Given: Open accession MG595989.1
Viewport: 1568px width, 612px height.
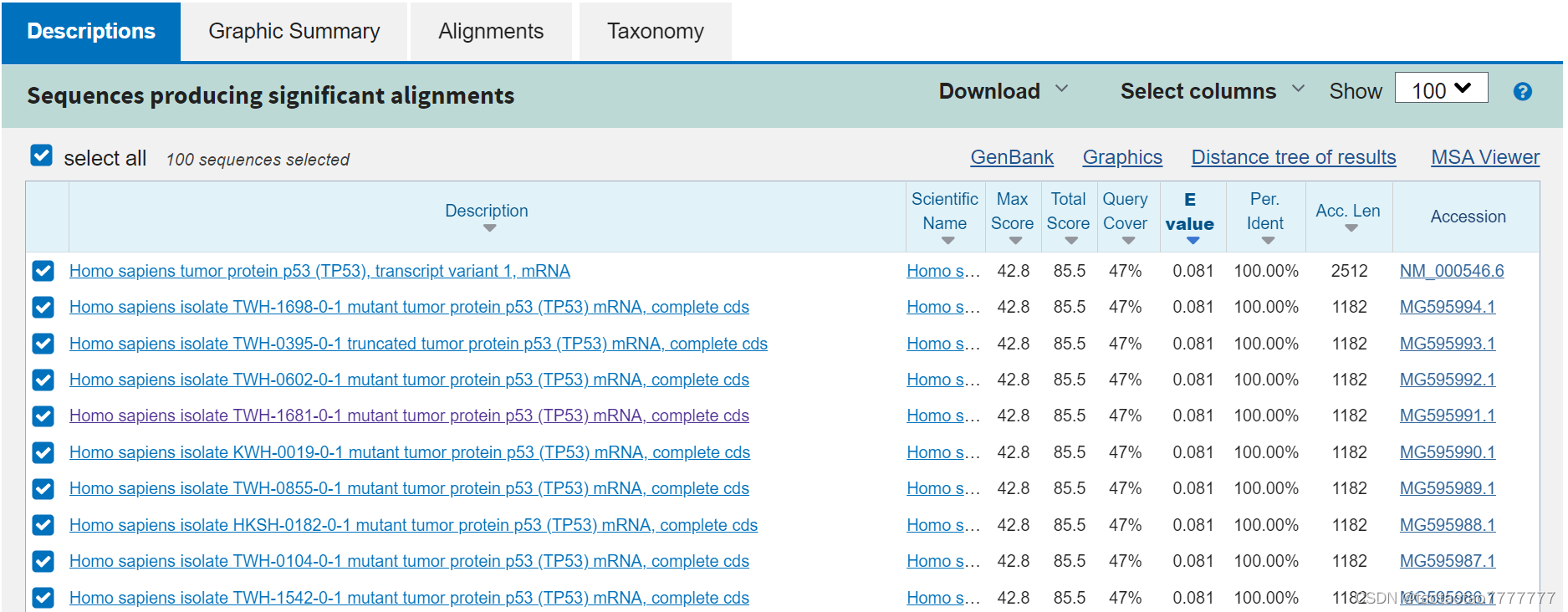Looking at the screenshot, I should click(1448, 488).
